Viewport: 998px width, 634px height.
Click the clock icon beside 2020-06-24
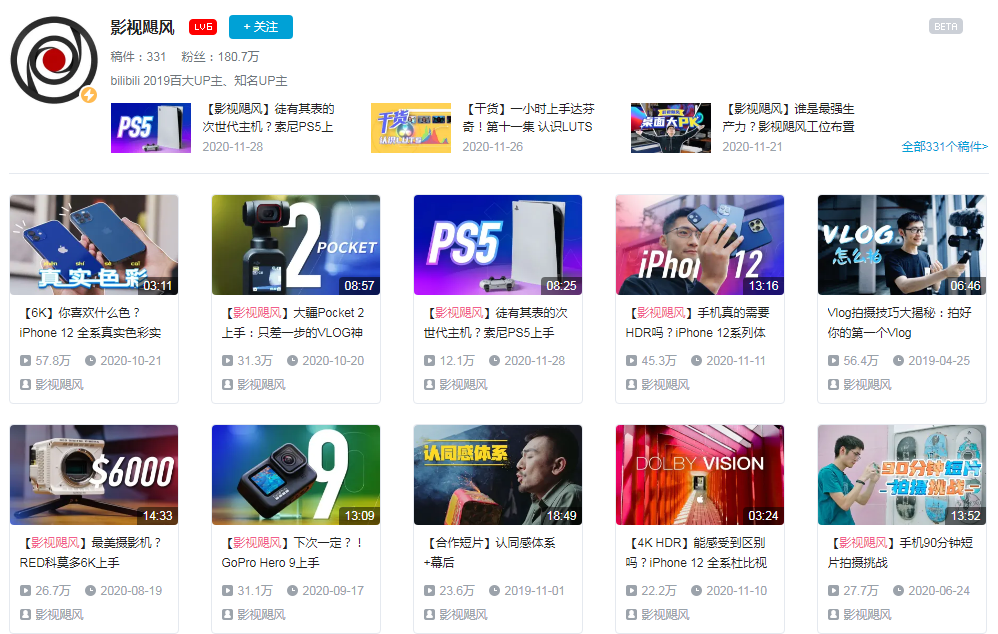pos(898,591)
